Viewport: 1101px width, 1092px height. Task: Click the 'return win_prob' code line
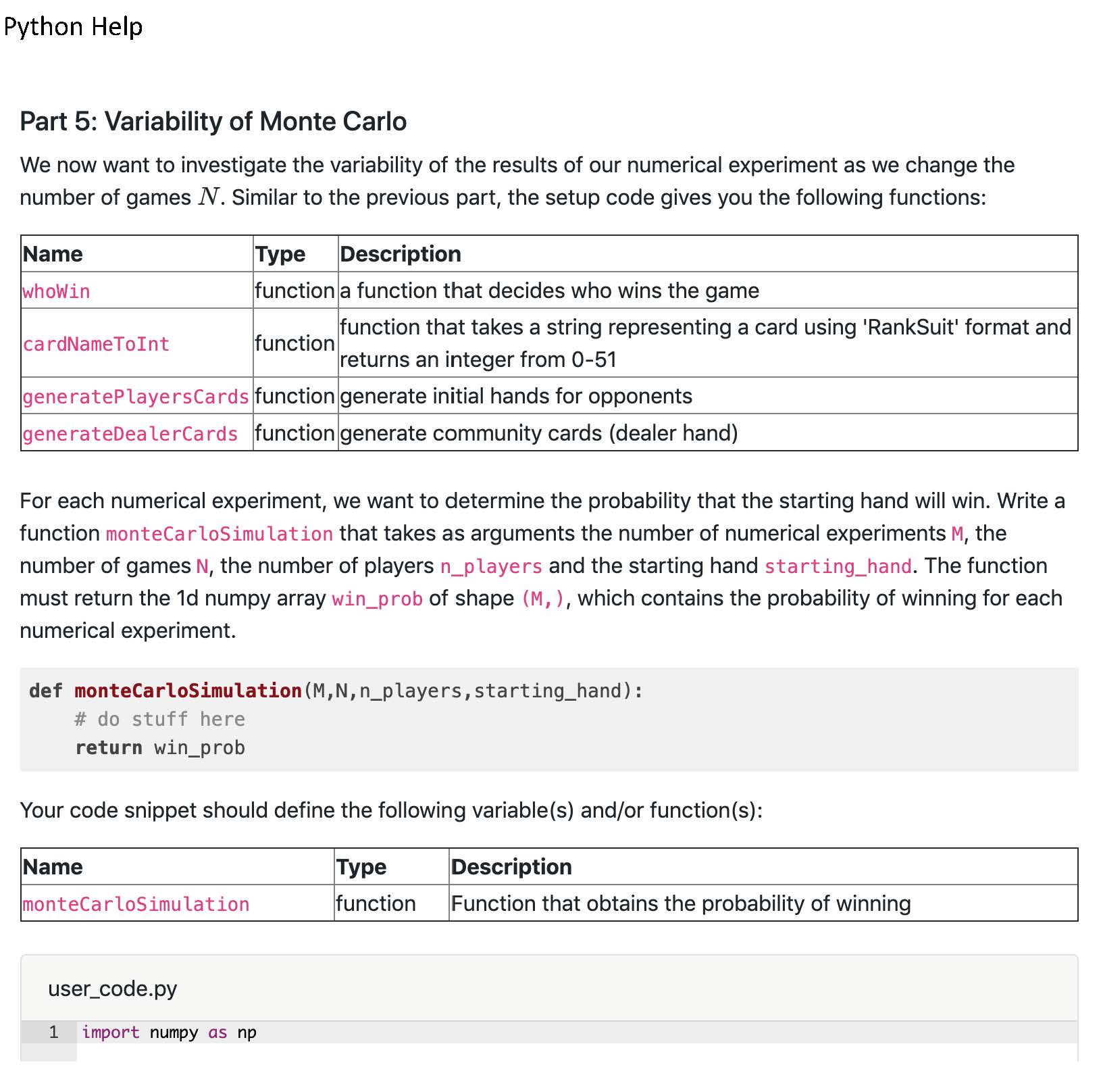point(160,747)
